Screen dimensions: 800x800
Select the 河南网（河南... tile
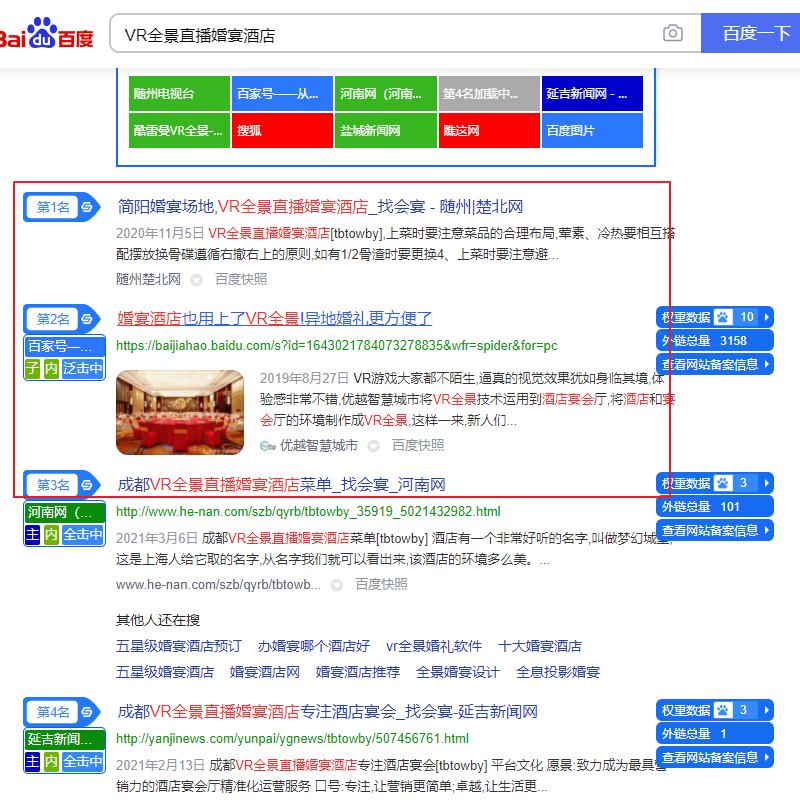[x=386, y=93]
